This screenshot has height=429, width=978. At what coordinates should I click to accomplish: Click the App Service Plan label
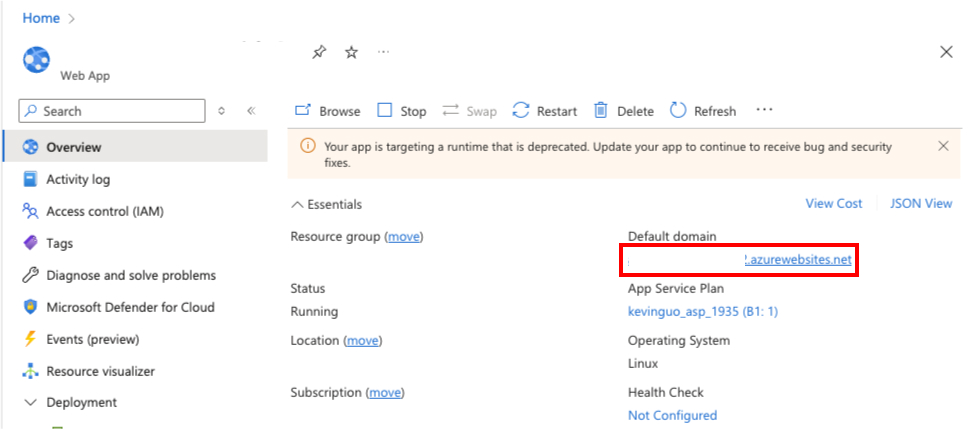pyautogui.click(x=675, y=289)
